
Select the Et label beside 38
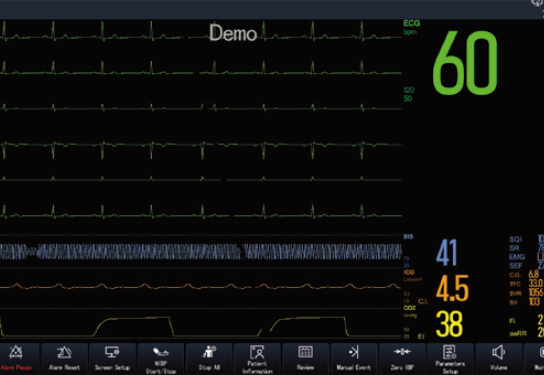click(421, 336)
